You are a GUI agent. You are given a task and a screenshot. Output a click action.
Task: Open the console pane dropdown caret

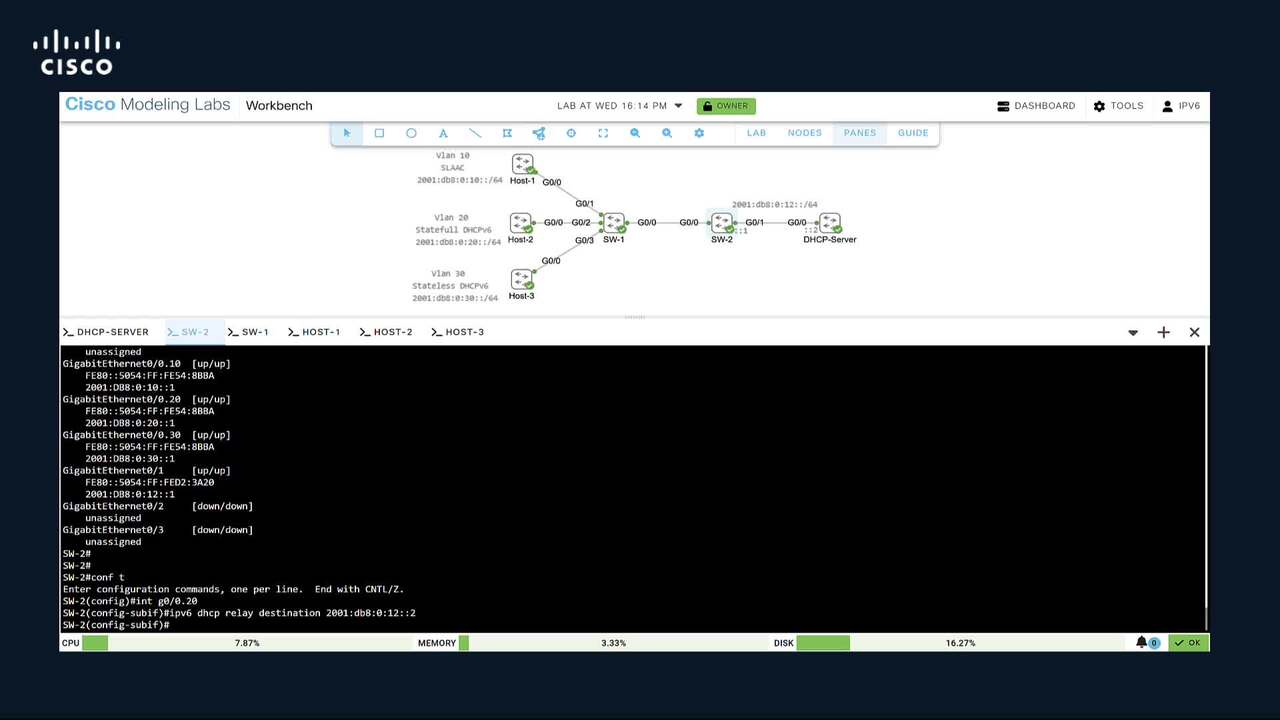[x=1133, y=333]
